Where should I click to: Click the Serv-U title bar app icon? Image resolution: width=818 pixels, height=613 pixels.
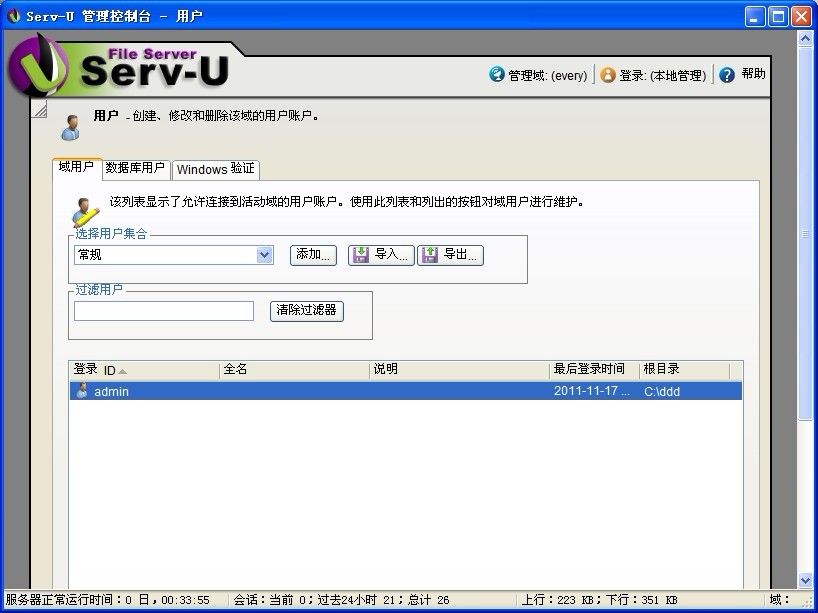14,16
